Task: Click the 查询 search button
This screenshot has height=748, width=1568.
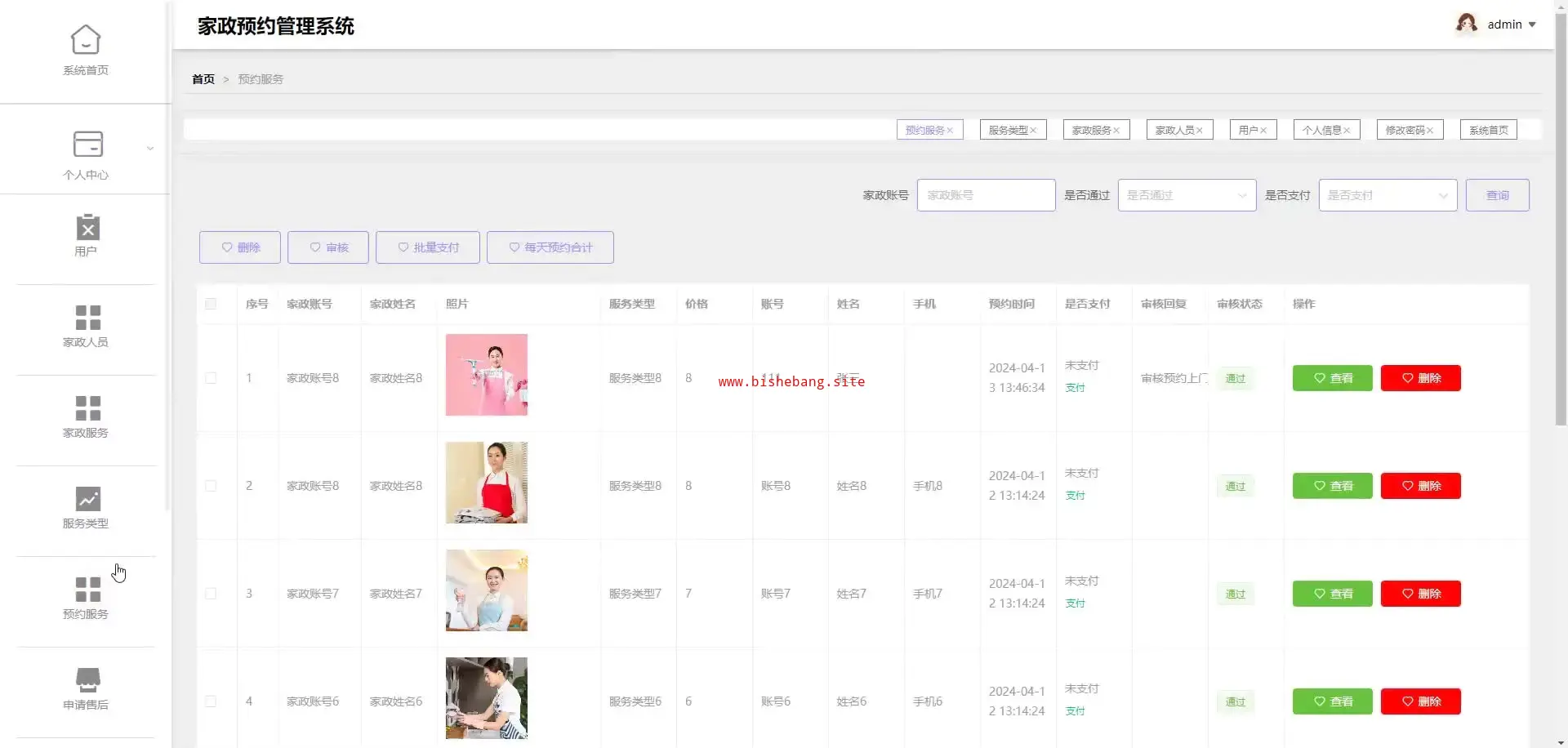Action: point(1497,195)
